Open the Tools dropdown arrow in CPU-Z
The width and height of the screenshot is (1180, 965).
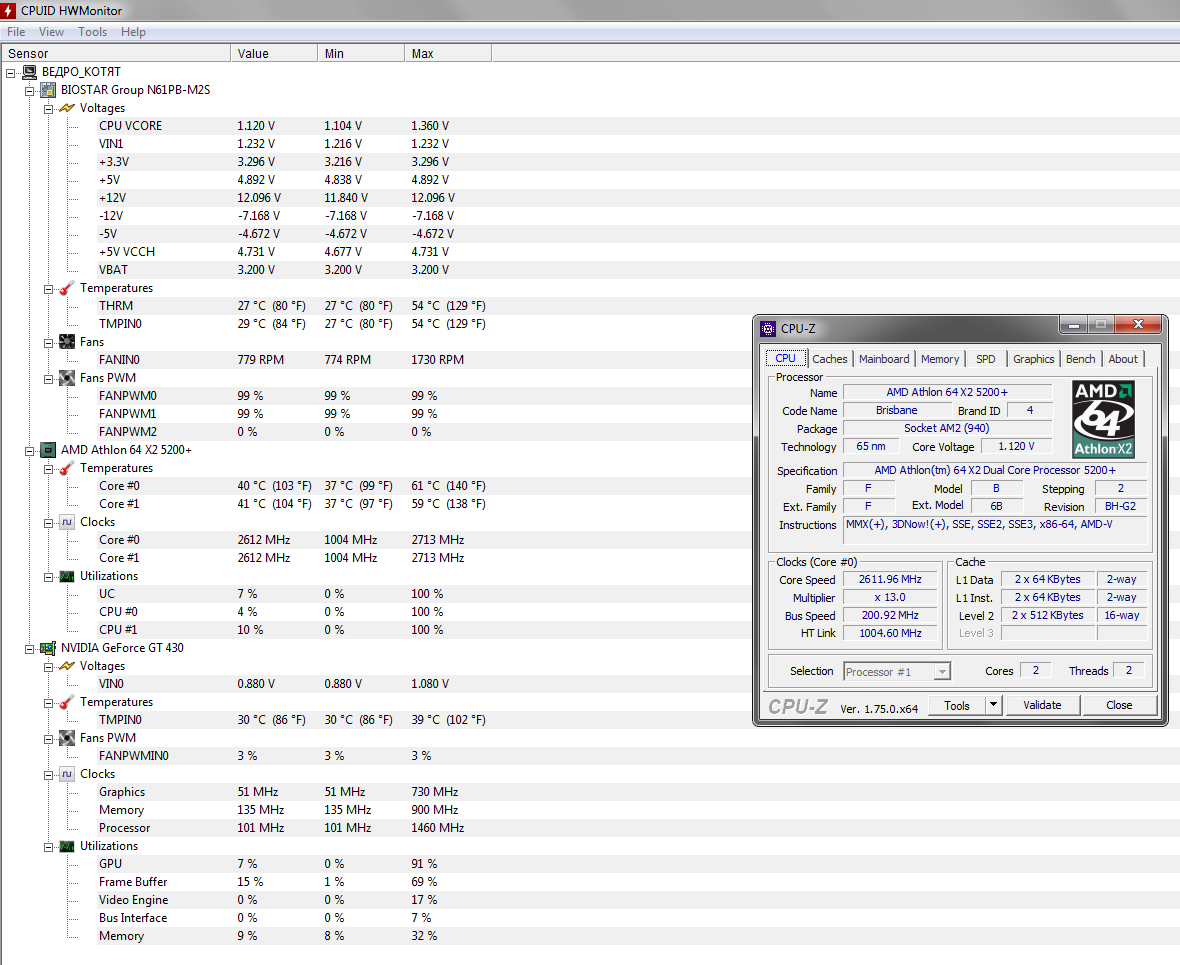993,705
